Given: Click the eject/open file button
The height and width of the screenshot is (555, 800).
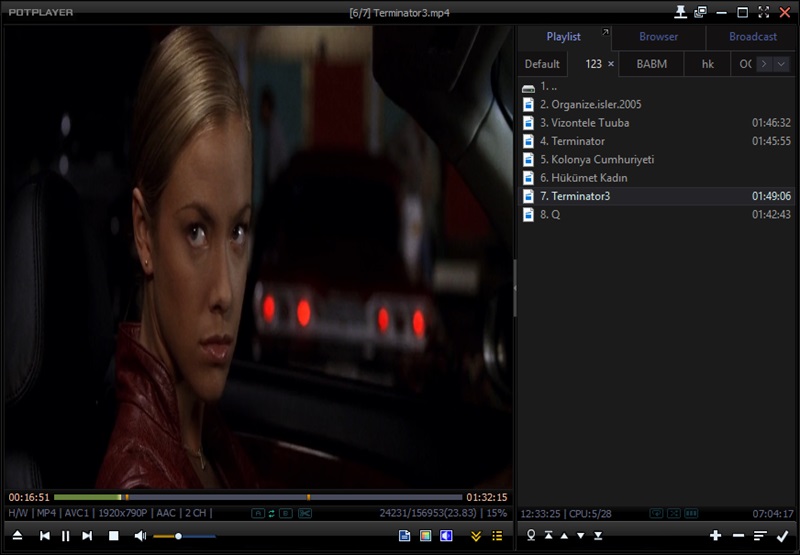Looking at the screenshot, I should (17, 536).
